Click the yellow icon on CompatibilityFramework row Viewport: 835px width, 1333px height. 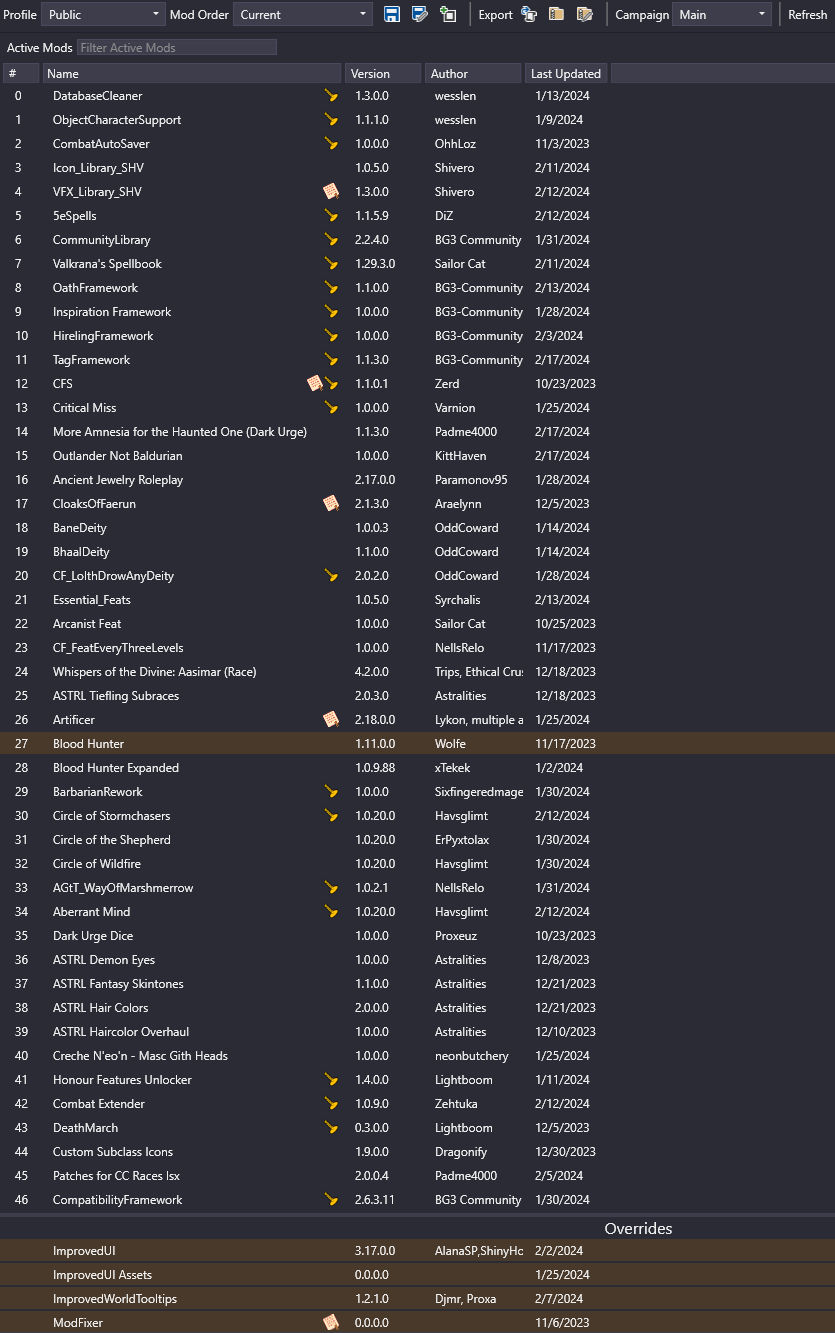pos(331,1200)
